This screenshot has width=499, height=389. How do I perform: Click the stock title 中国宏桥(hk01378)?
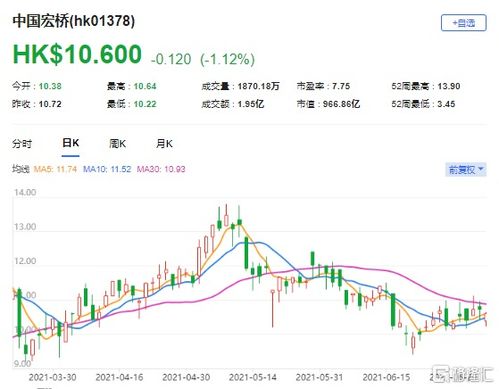74,21
